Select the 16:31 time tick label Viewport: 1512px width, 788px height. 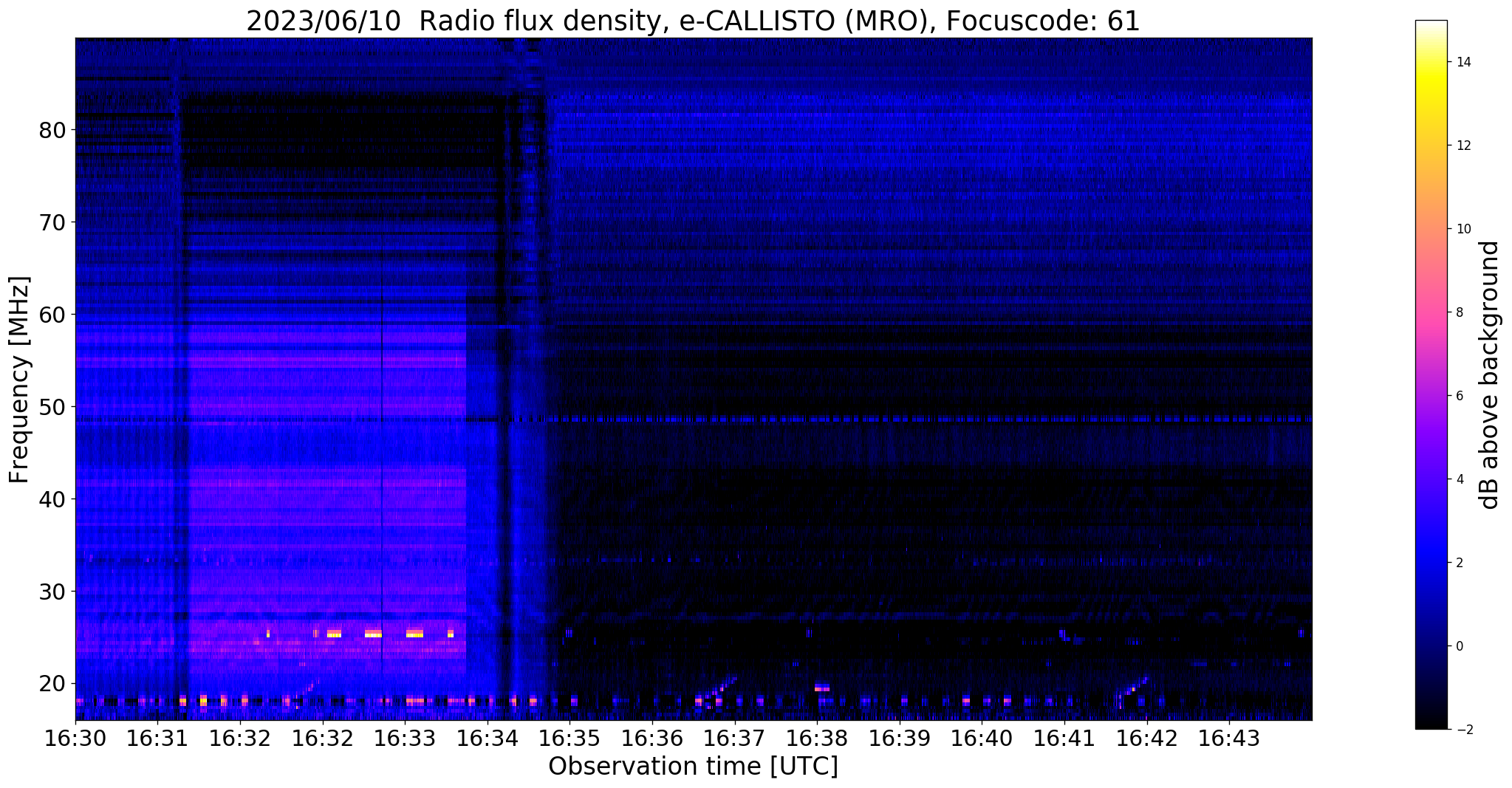pyautogui.click(x=157, y=739)
